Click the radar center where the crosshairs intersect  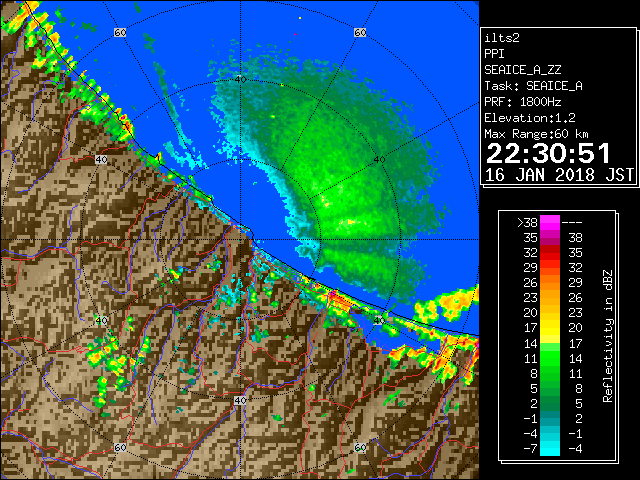click(x=240, y=240)
